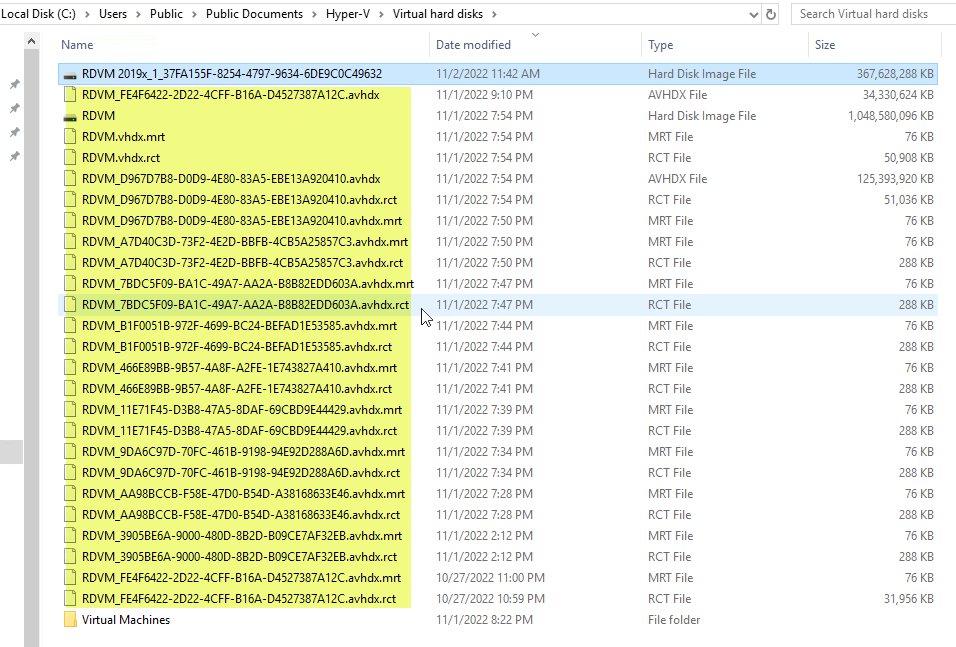Open the address bar history dropdown

pos(754,15)
